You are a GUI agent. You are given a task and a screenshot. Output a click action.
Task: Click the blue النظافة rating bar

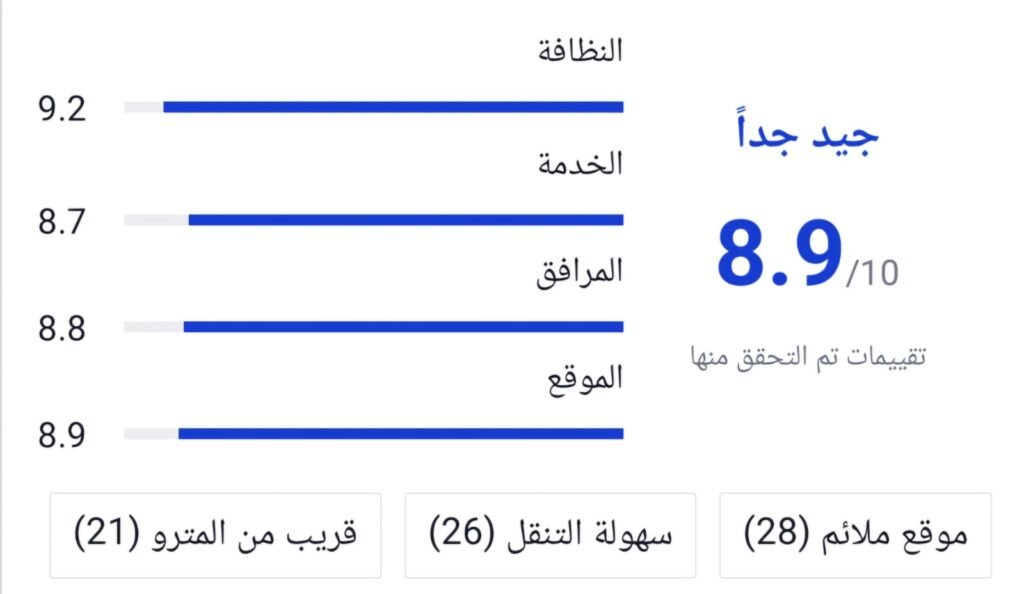[x=393, y=107]
